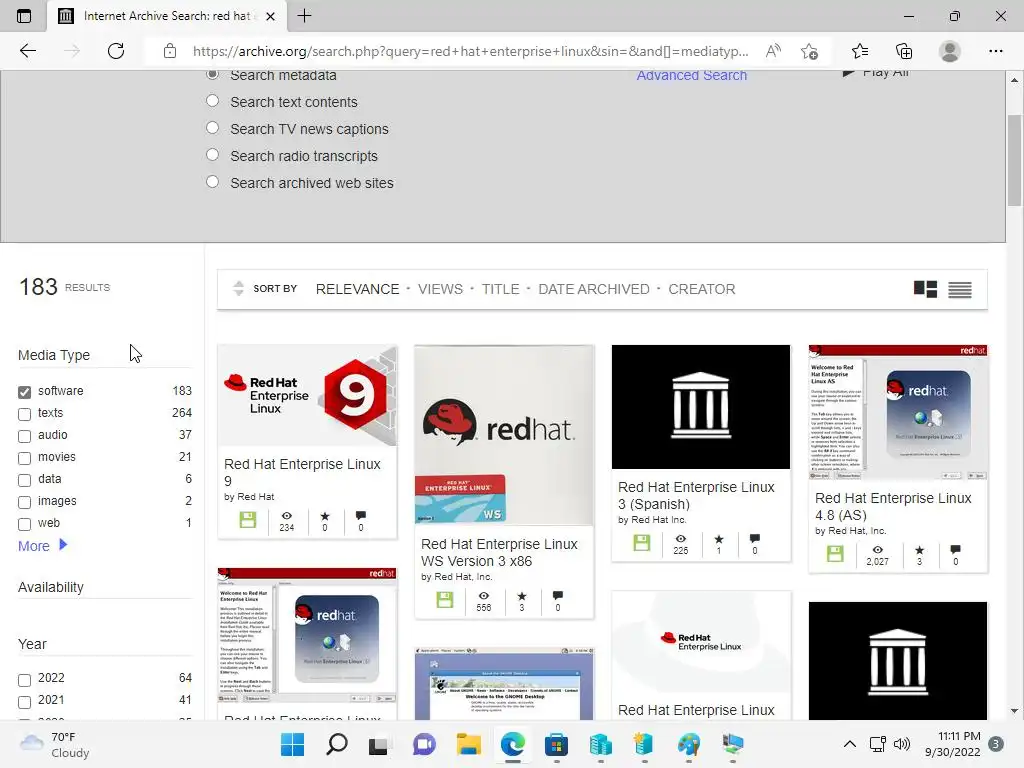The width and height of the screenshot is (1024, 768).
Task: Open Red Hat Enterprise Linux WS Version 3 x86
Action: tap(500, 552)
